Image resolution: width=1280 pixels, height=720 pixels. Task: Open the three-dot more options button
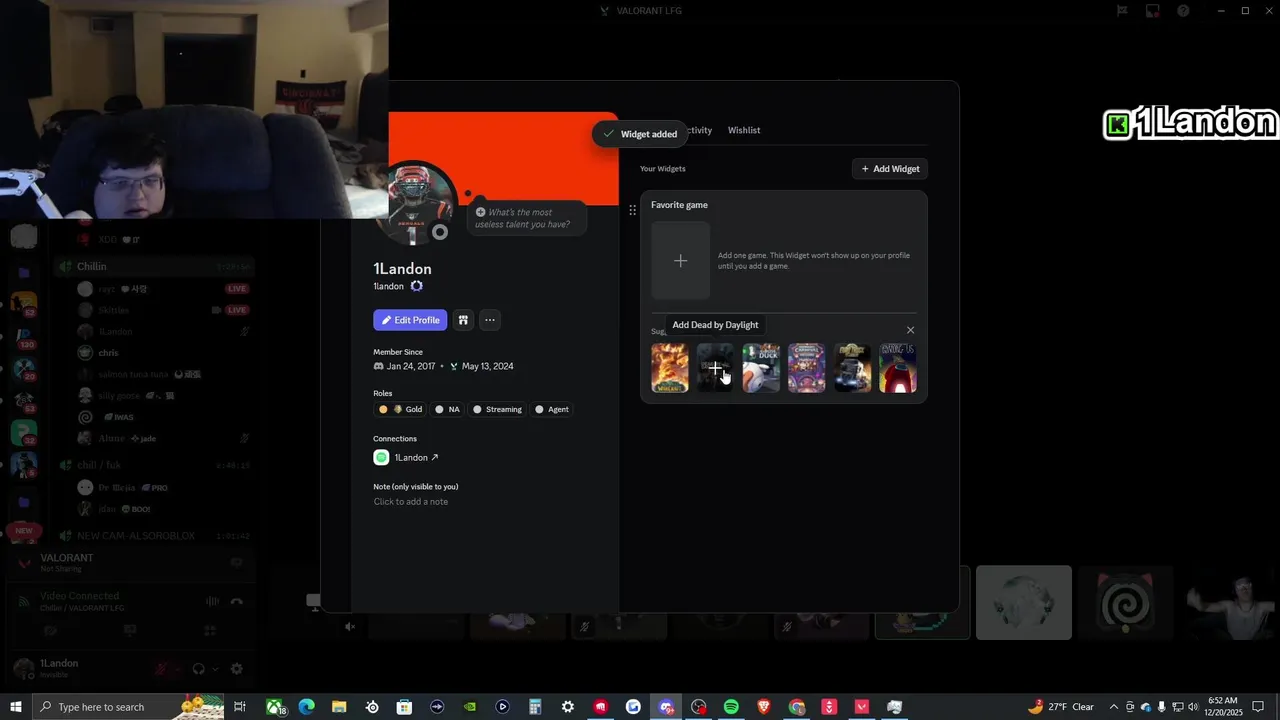click(x=490, y=320)
